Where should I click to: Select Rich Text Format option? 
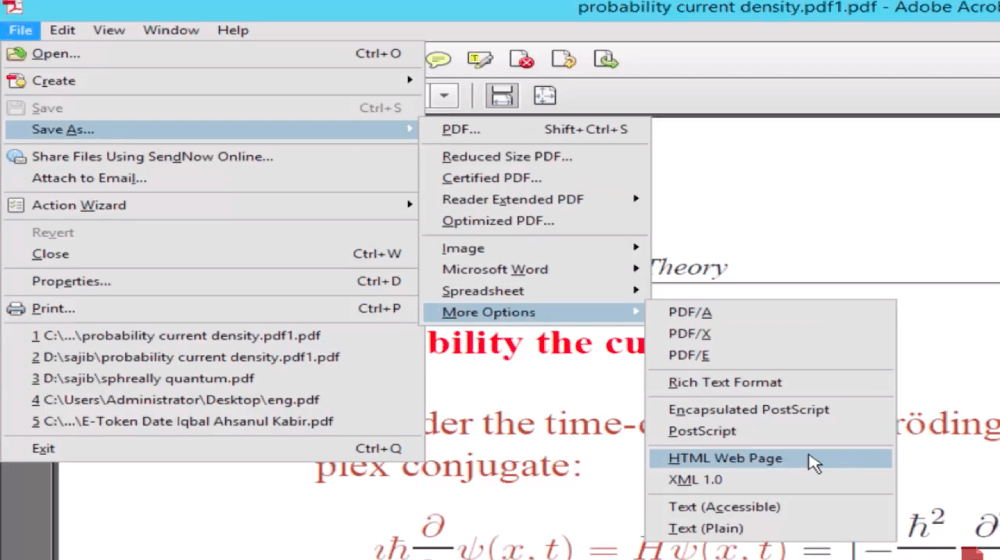pos(725,382)
